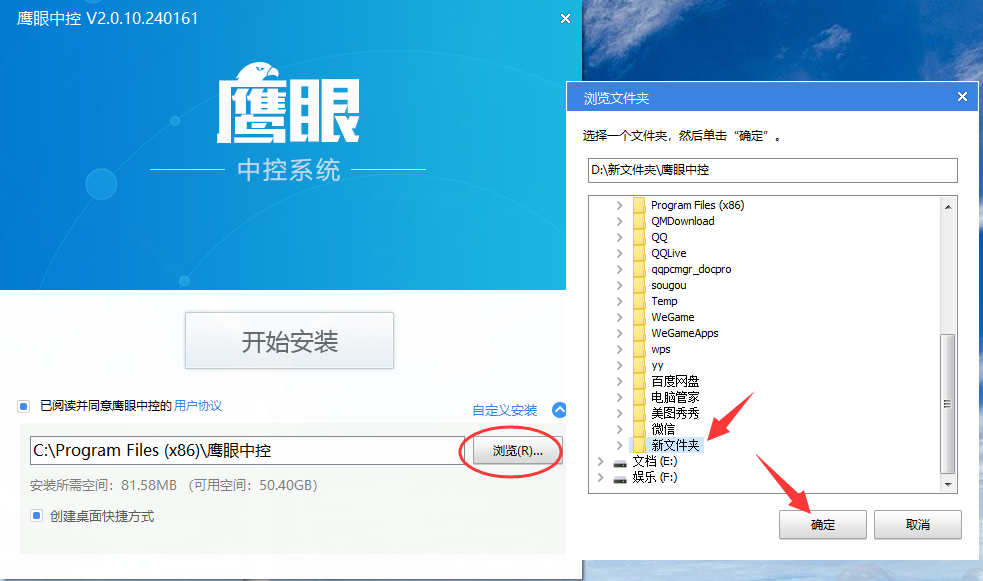
Task: Expand the WeGame folder
Action: (619, 317)
